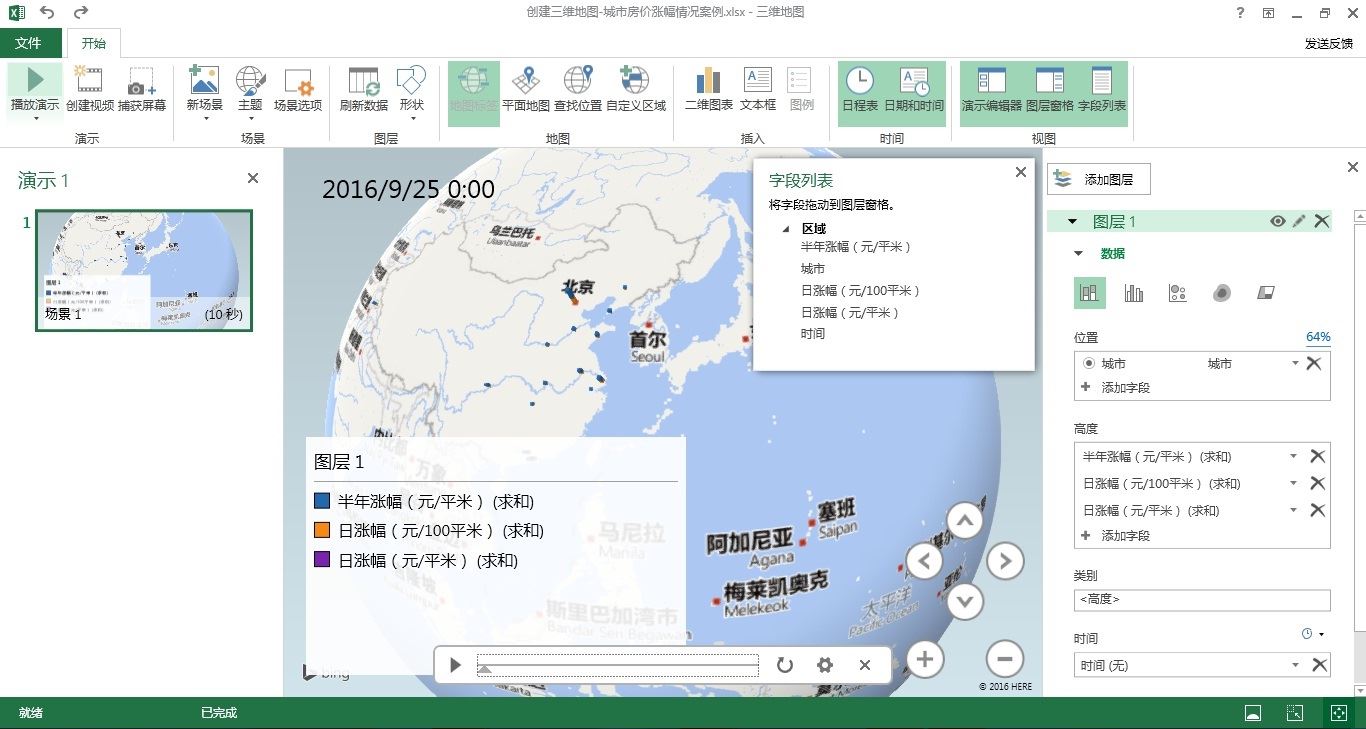The image size is (1366, 729).
Task: Open 城市 location type dropdown
Action: [x=1295, y=364]
